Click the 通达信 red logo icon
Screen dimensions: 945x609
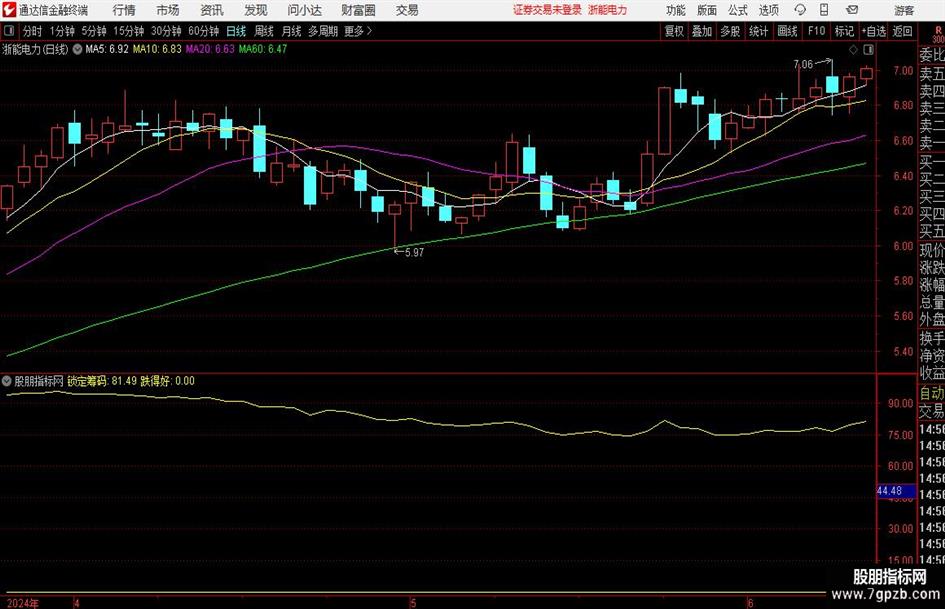(9, 10)
